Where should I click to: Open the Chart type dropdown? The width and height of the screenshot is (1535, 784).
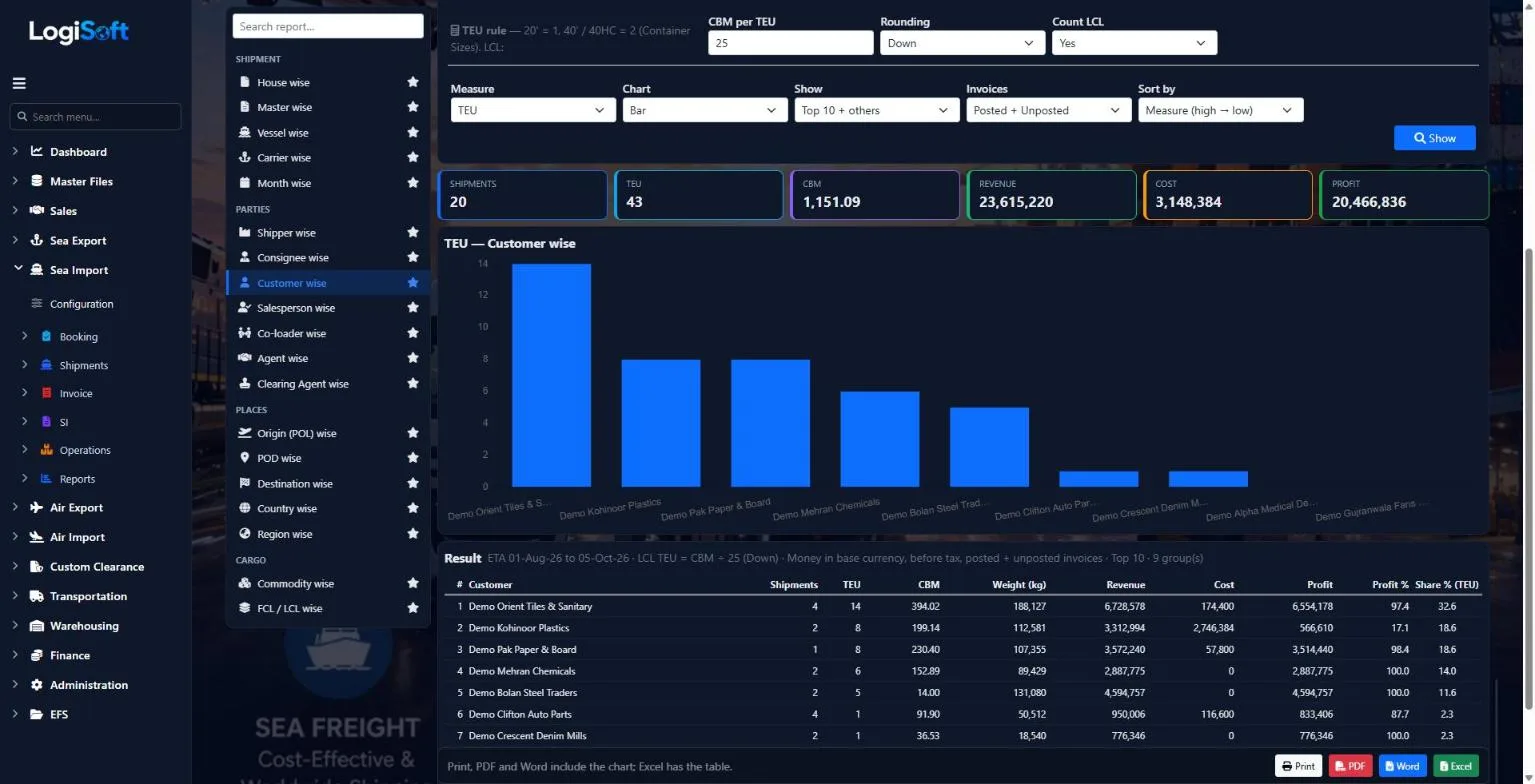(705, 110)
